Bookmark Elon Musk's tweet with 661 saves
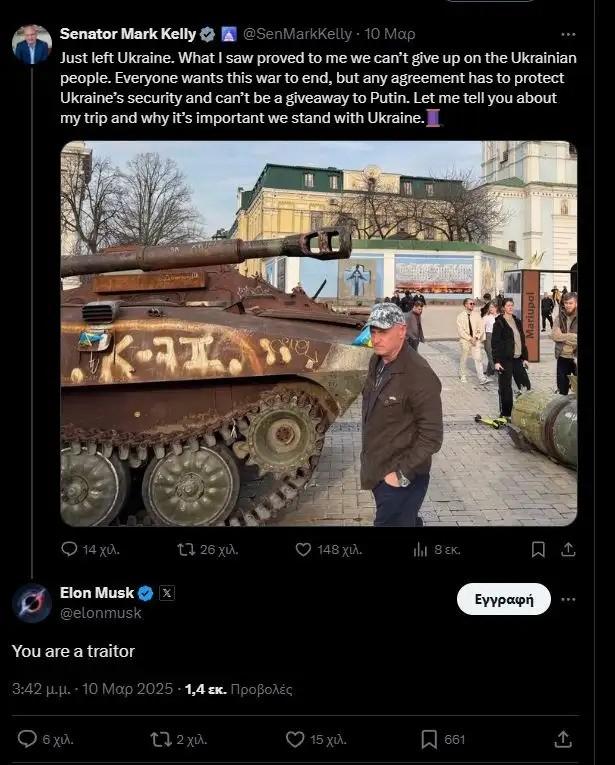 tap(442, 740)
